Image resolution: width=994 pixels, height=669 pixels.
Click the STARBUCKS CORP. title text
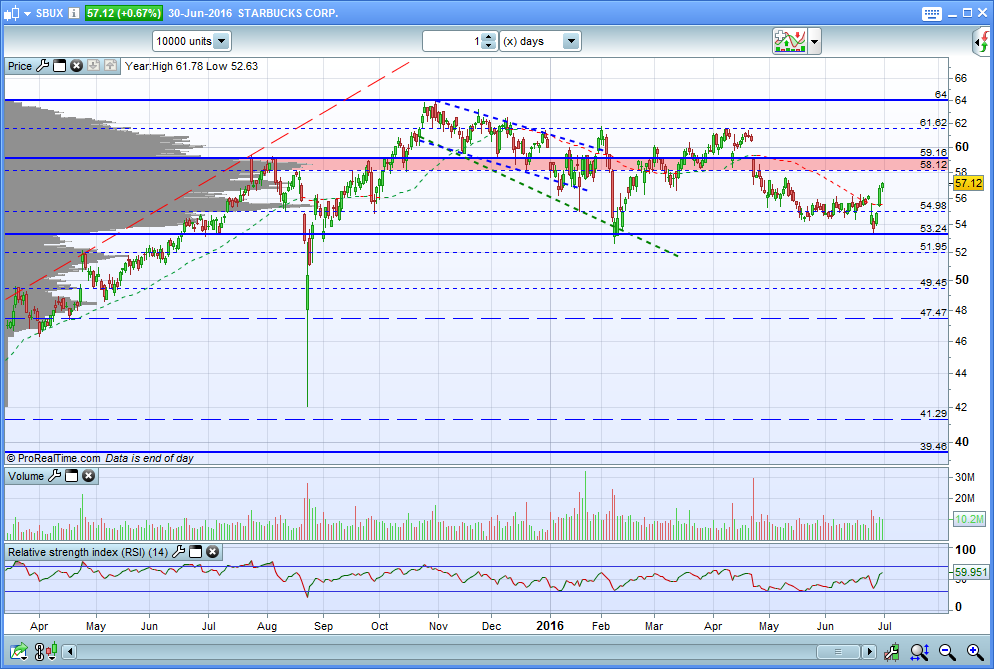click(x=288, y=13)
